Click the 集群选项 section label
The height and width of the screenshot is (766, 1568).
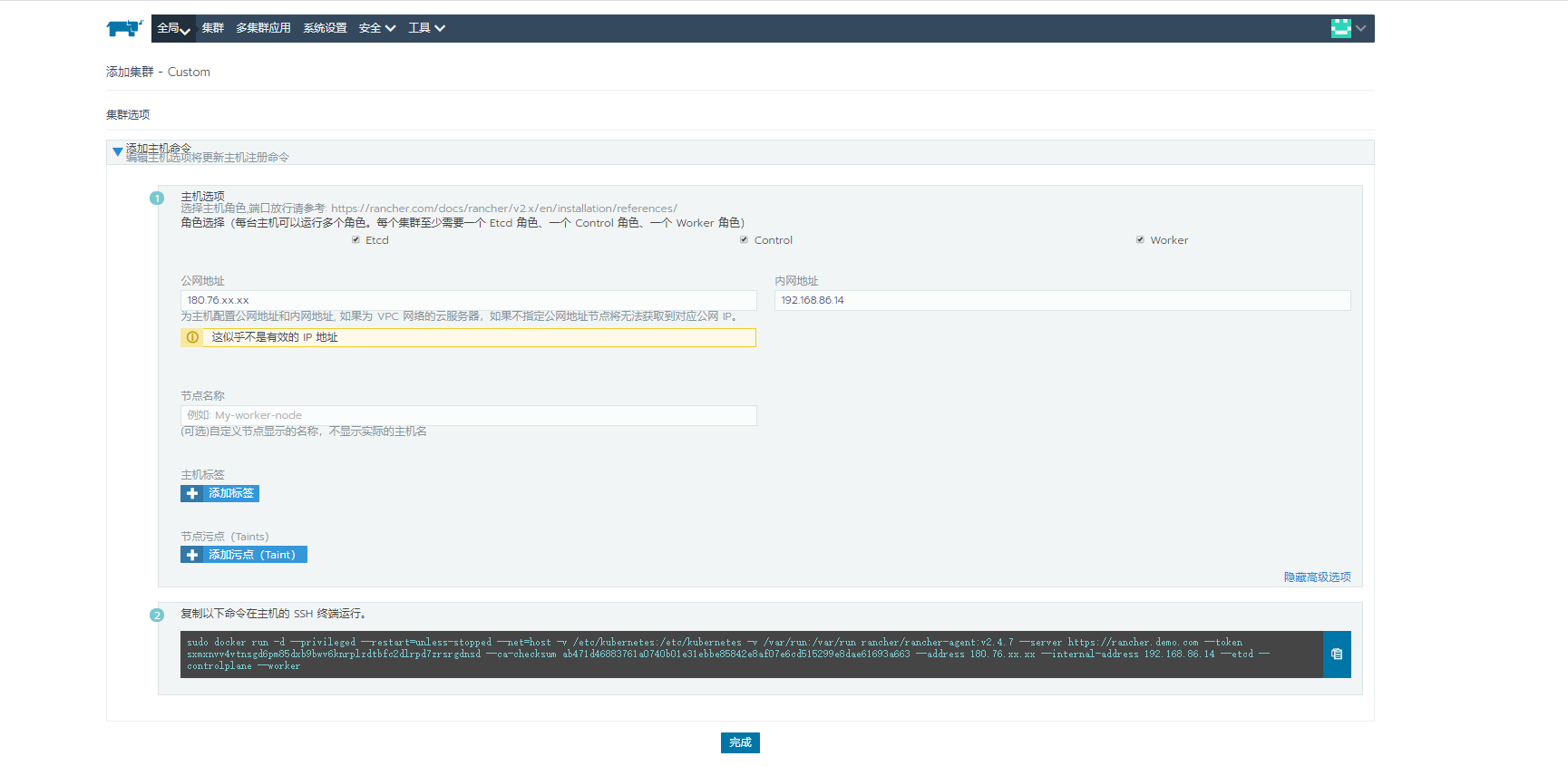click(x=128, y=115)
